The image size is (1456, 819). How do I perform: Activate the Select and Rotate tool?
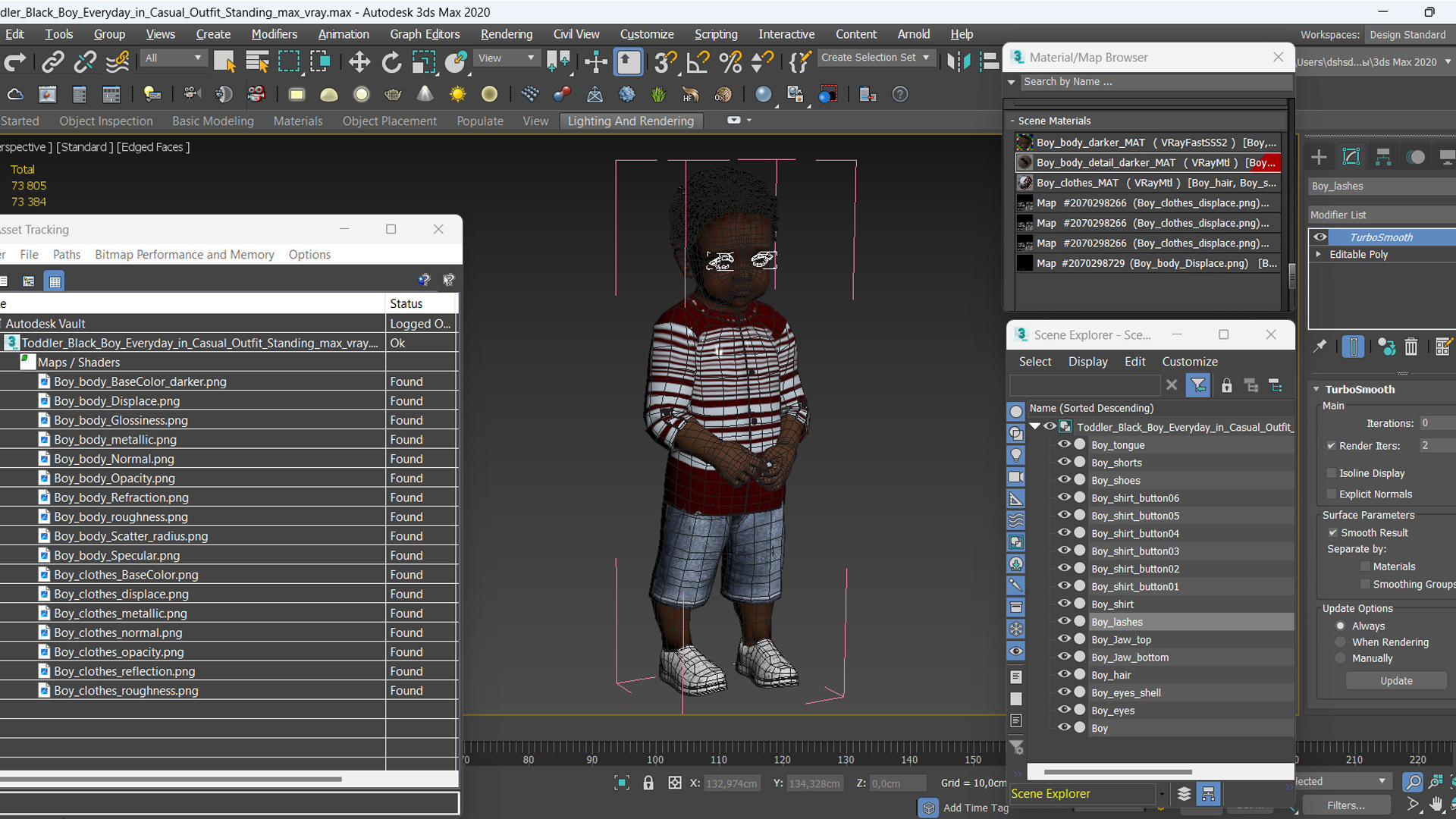(x=391, y=61)
